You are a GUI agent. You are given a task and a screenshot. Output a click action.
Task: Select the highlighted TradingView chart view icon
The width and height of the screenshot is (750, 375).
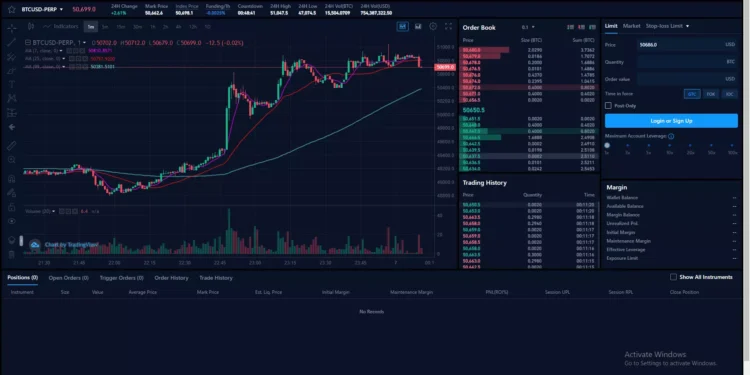click(x=402, y=27)
